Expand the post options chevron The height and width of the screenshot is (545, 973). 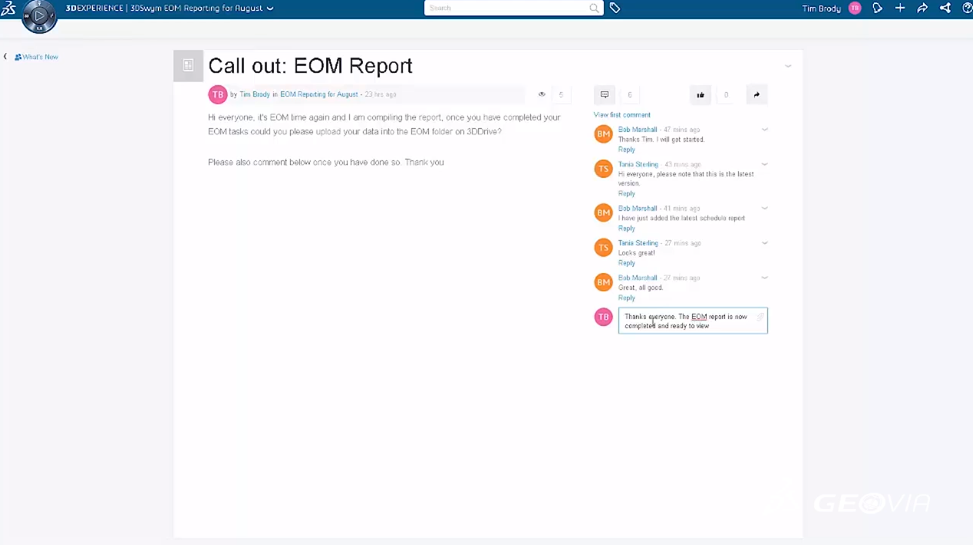click(788, 66)
